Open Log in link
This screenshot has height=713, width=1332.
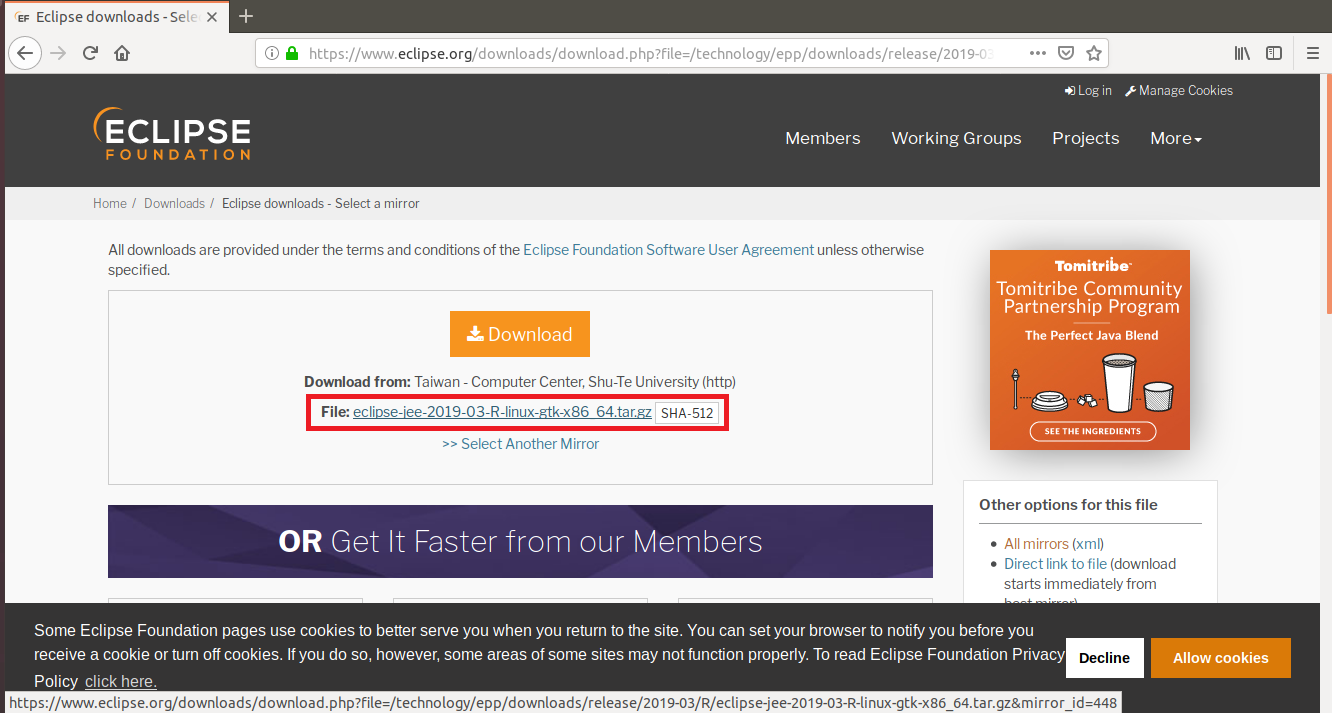tap(1088, 90)
